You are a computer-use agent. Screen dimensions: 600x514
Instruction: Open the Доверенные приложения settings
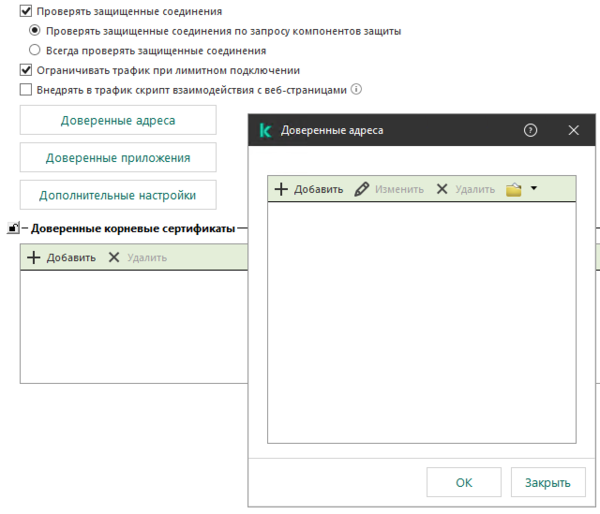pos(118,157)
